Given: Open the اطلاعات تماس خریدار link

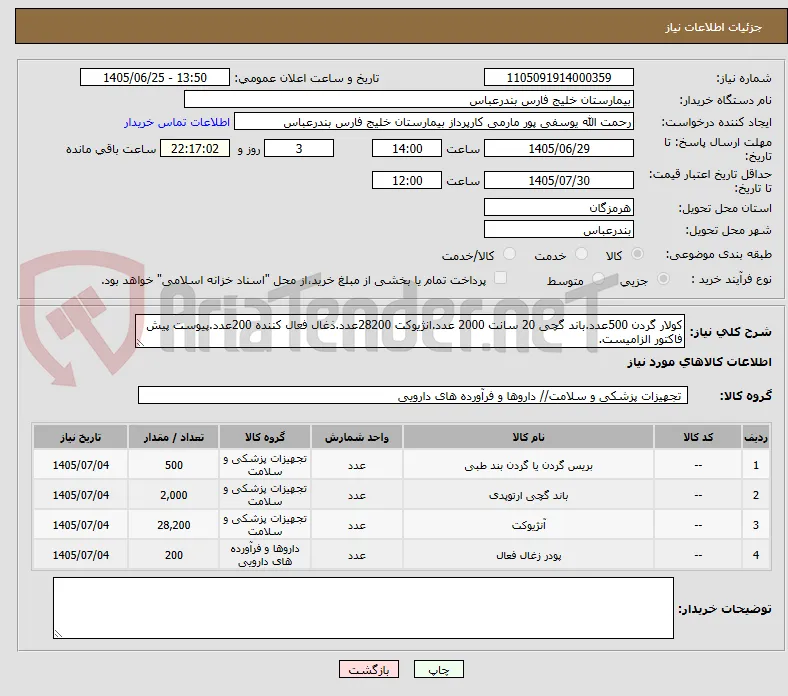Looking at the screenshot, I should coord(177,122).
